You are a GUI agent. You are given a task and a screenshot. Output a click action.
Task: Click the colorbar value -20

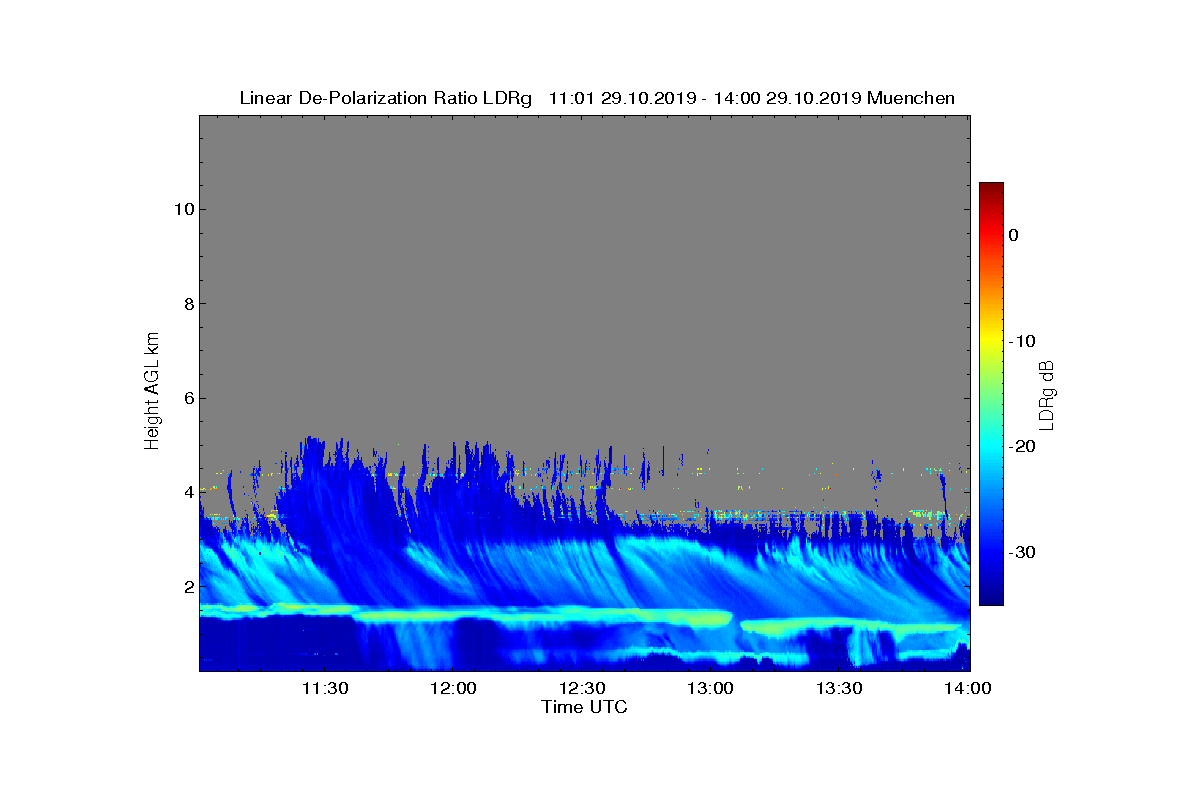coord(1022,447)
